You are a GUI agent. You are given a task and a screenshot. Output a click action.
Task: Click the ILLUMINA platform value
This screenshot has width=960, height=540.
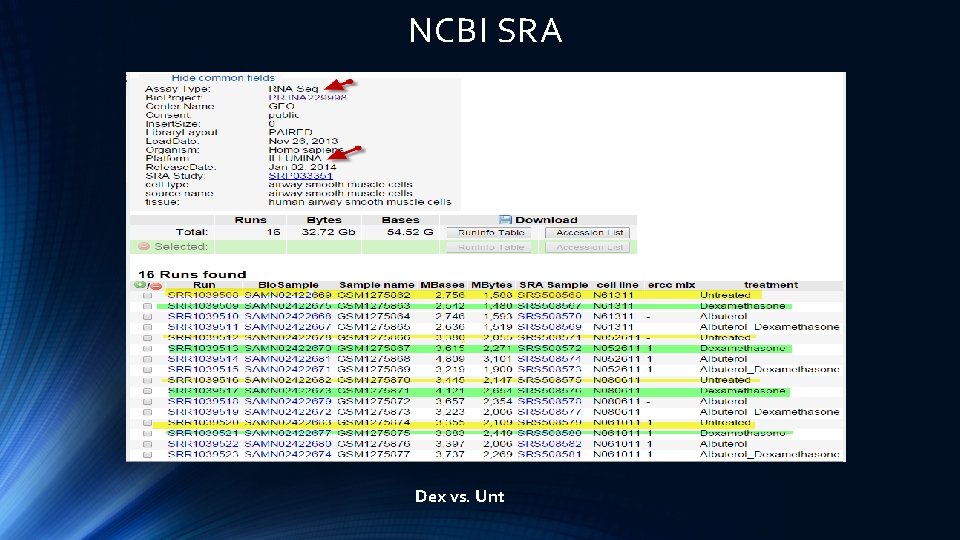click(295, 158)
